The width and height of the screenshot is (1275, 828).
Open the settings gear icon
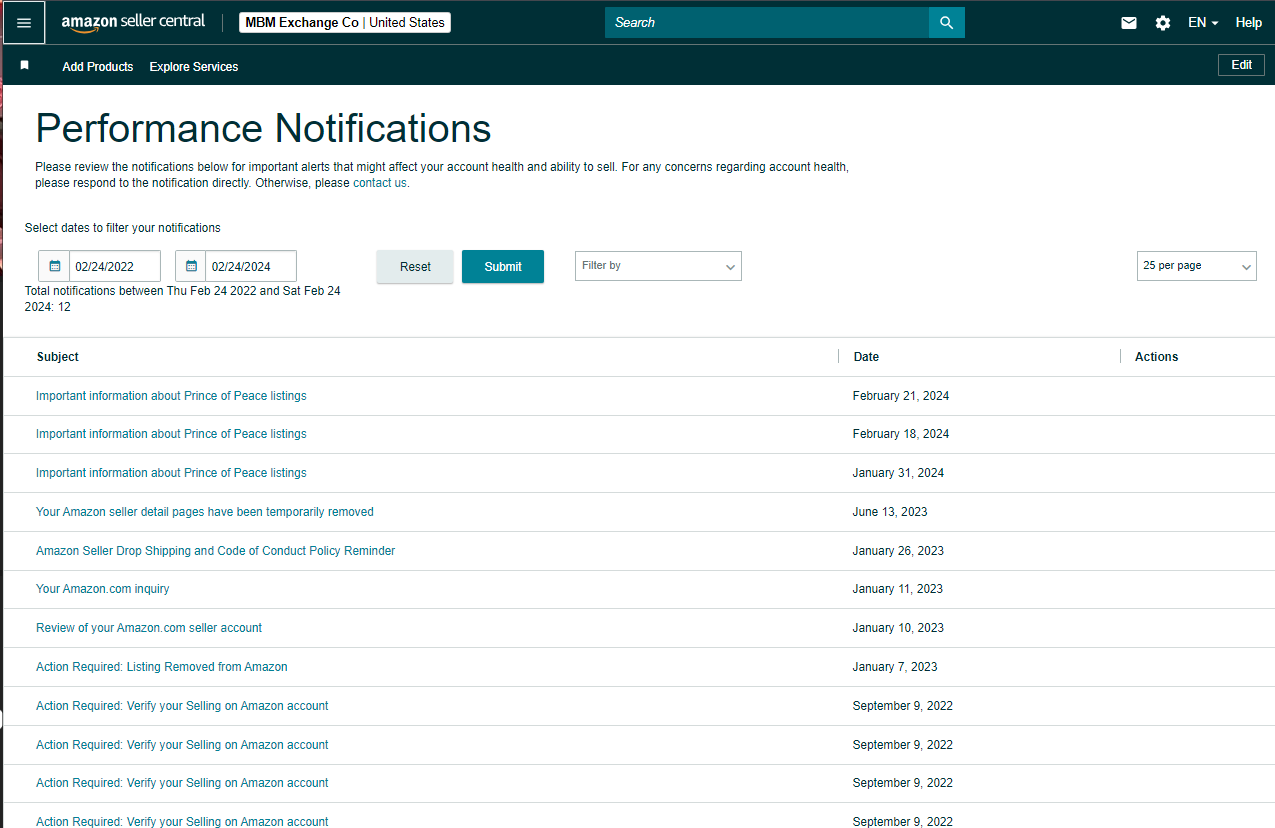click(1163, 23)
